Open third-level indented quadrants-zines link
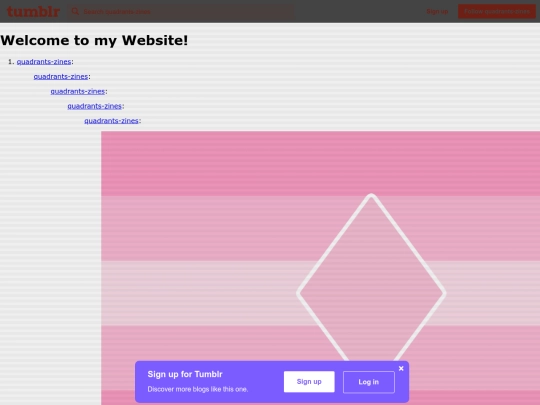This screenshot has width=540, height=405. (x=77, y=91)
